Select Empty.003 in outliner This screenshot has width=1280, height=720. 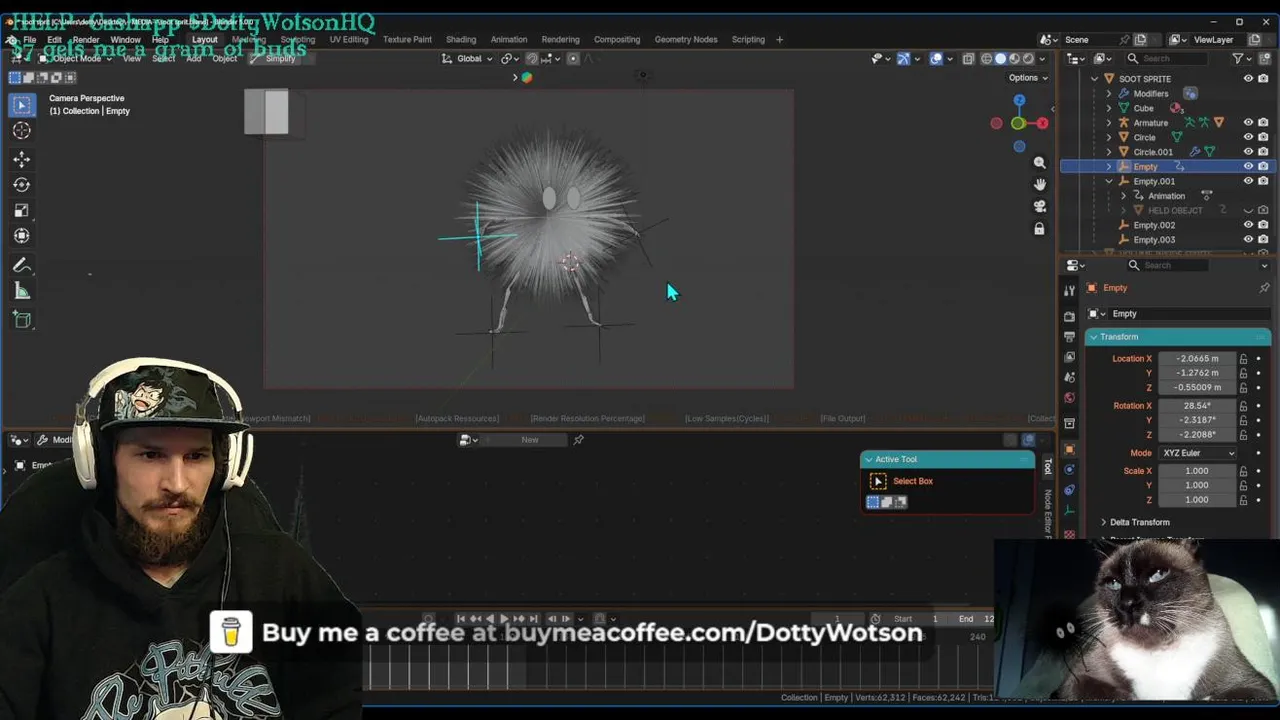coord(1154,240)
